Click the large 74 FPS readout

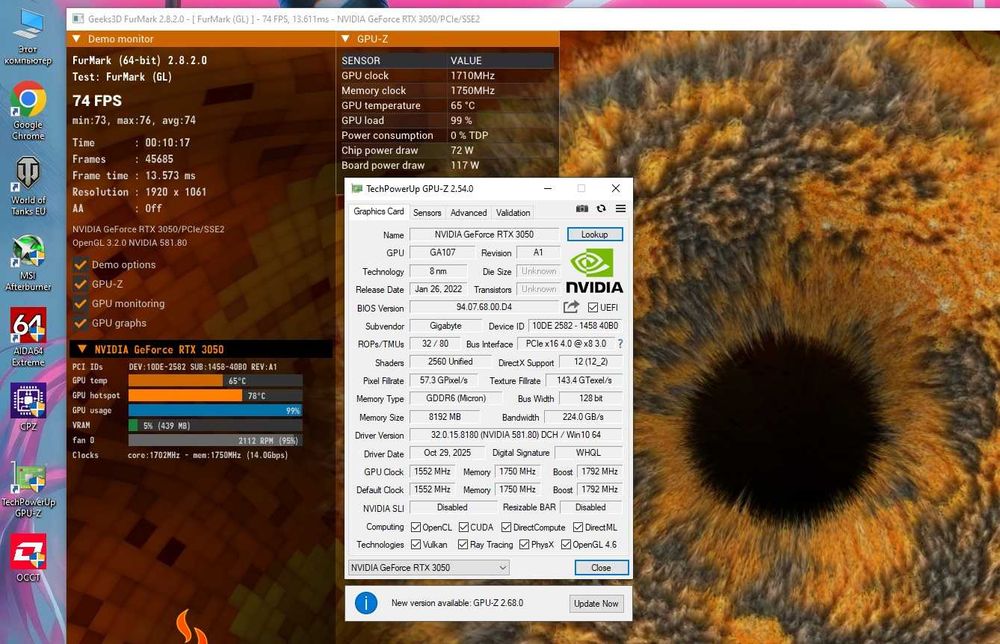[97, 101]
